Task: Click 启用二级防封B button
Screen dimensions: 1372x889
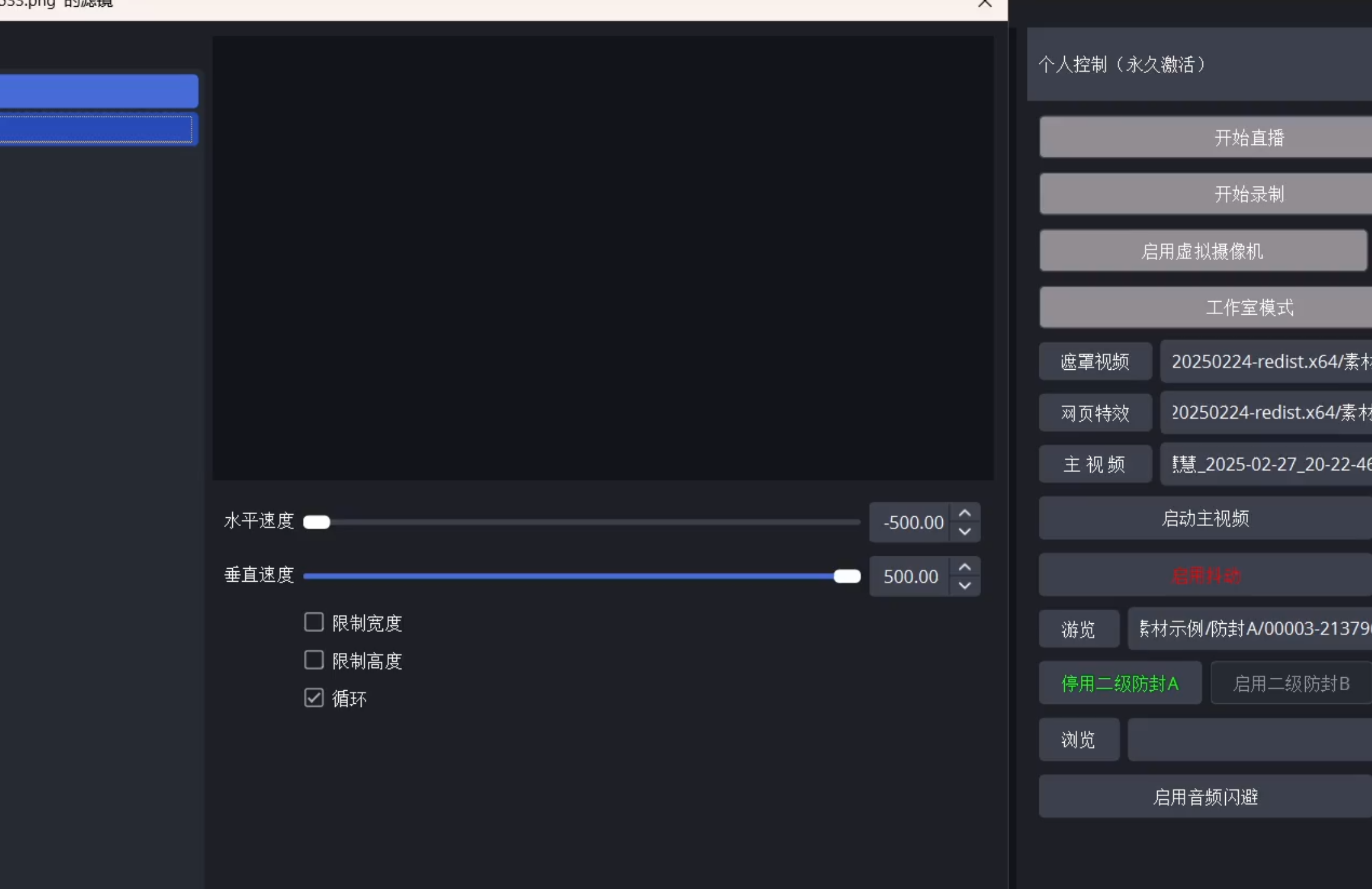Action: pos(1291,683)
